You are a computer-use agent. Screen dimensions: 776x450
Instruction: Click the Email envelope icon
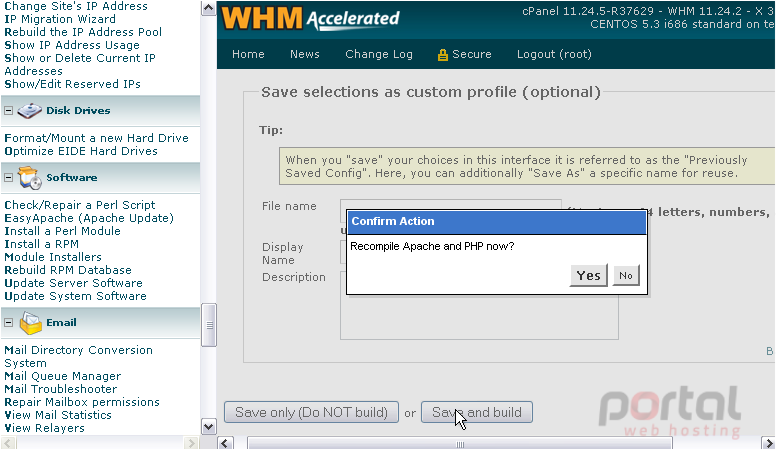30,323
